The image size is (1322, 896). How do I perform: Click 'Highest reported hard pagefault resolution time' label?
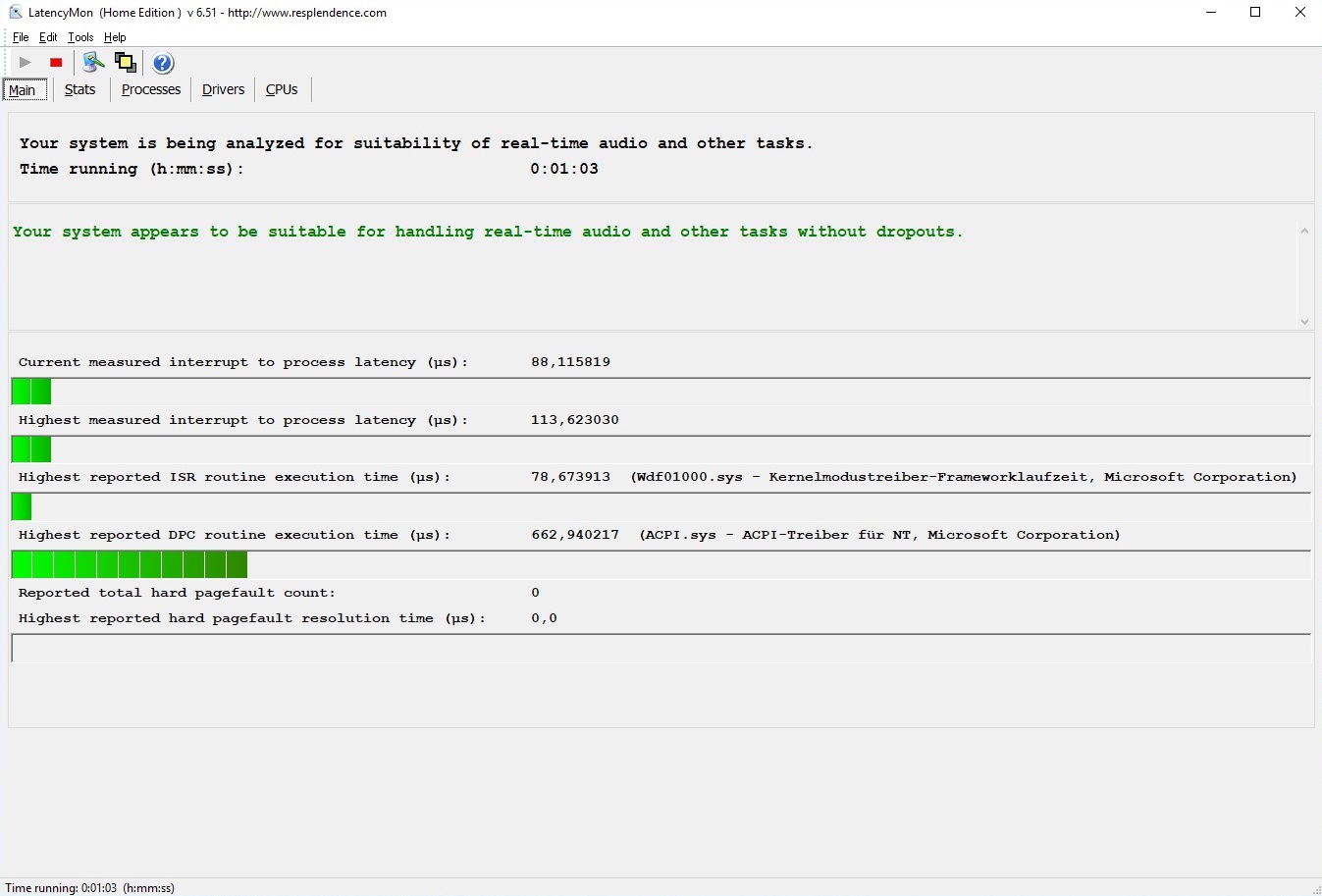click(252, 618)
